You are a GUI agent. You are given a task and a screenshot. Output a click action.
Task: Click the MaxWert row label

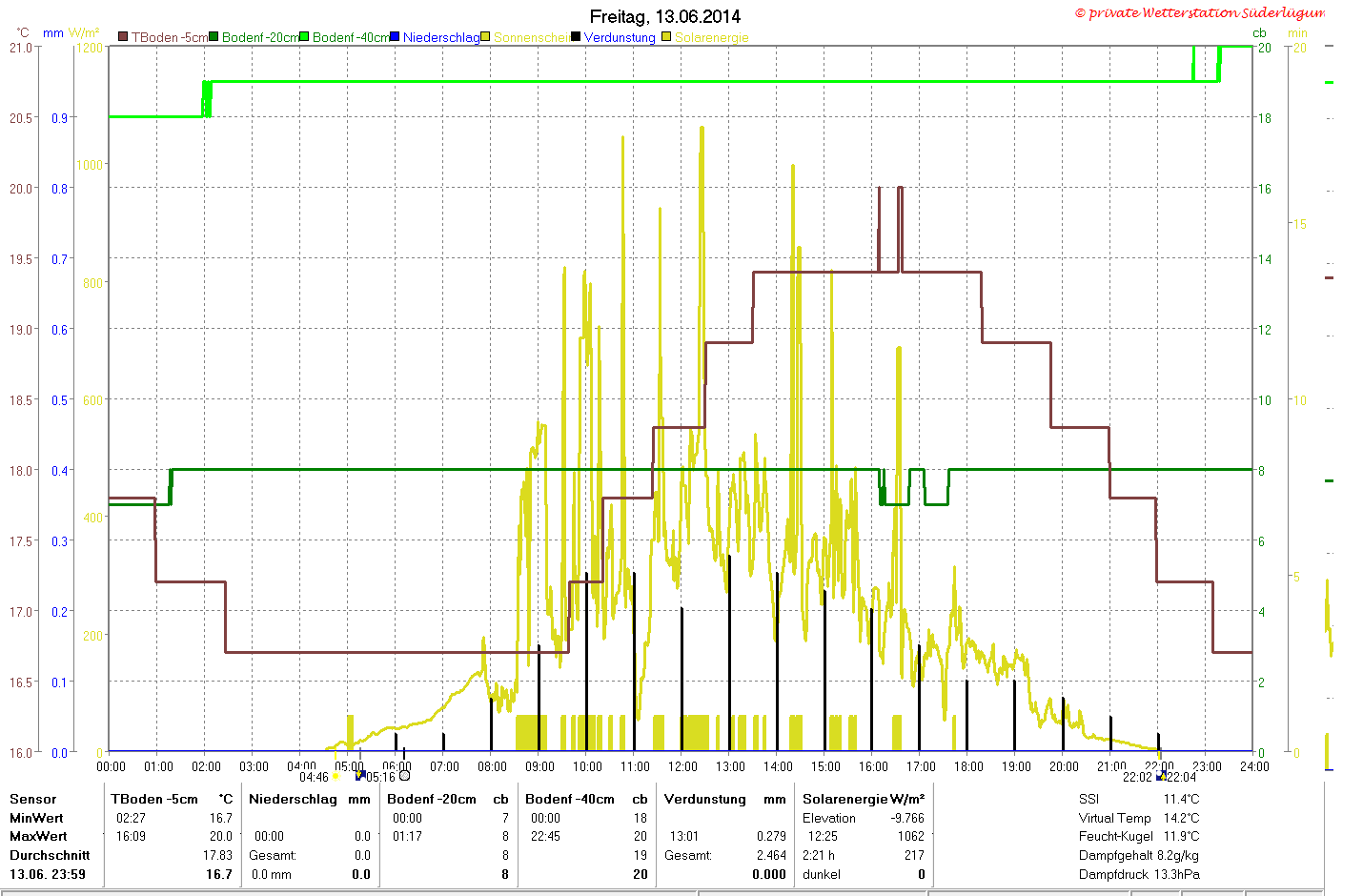[38, 836]
